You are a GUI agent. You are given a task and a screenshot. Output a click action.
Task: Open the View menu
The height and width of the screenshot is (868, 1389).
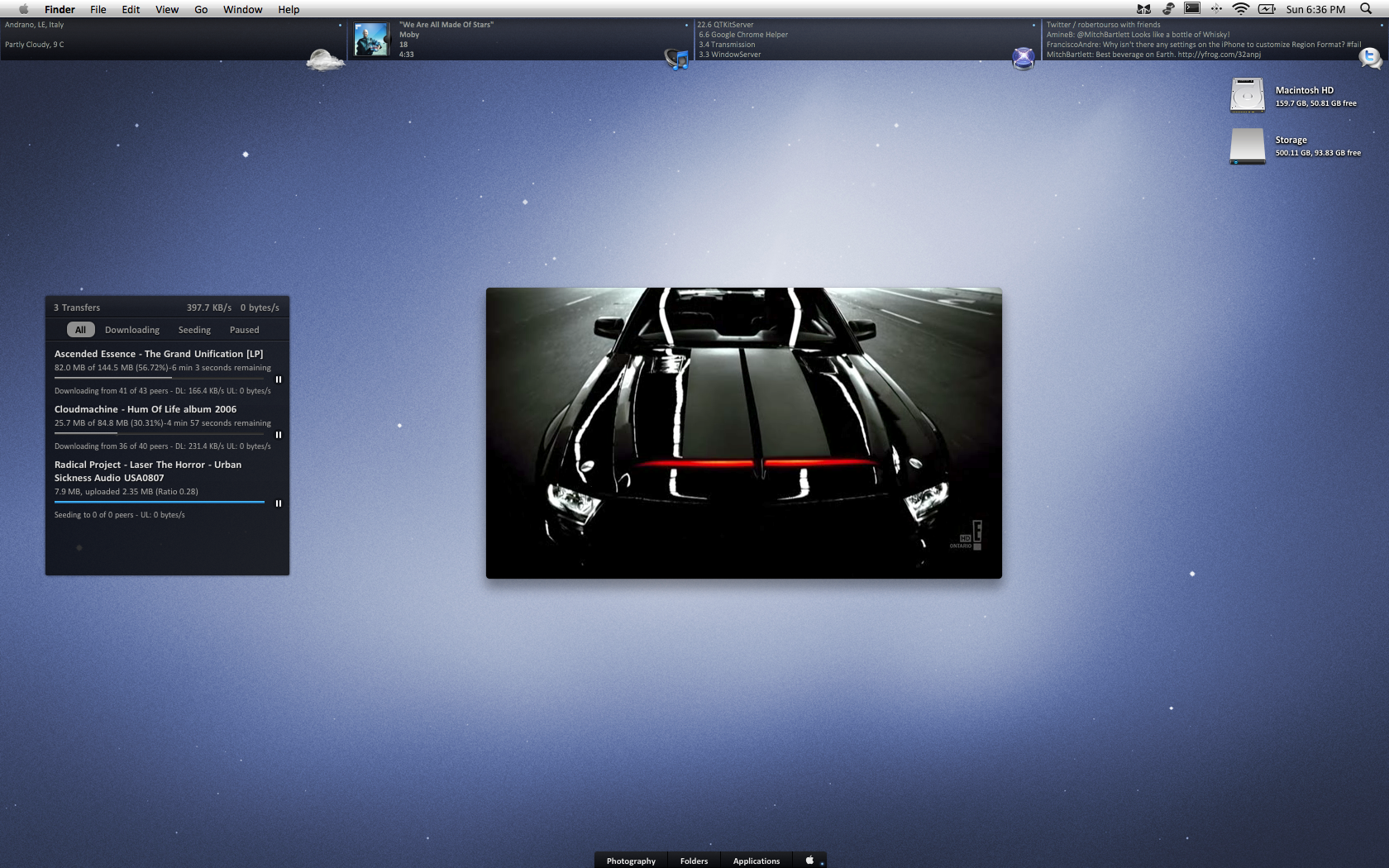(167, 9)
